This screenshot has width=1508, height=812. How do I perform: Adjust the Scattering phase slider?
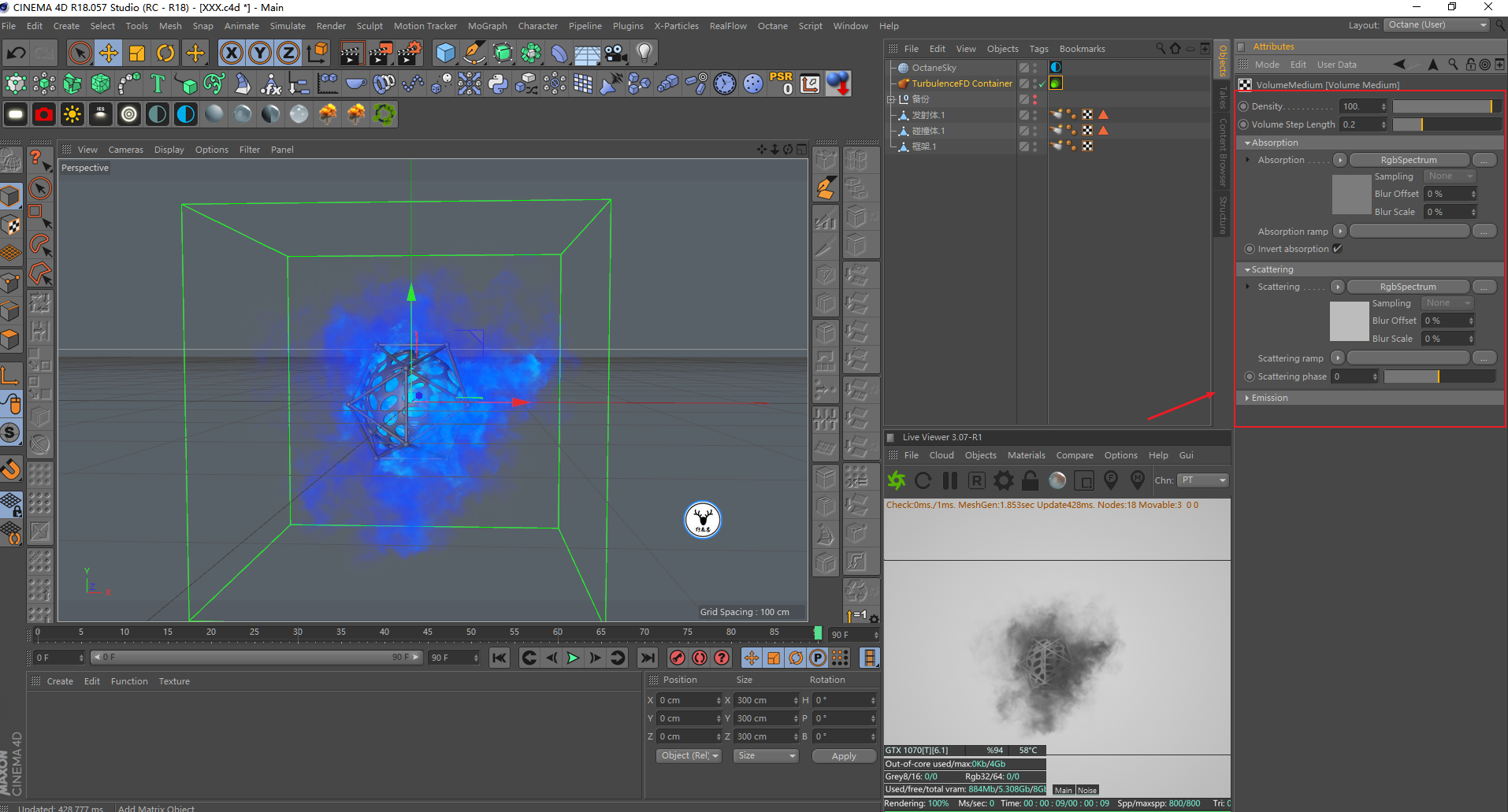click(x=1439, y=376)
